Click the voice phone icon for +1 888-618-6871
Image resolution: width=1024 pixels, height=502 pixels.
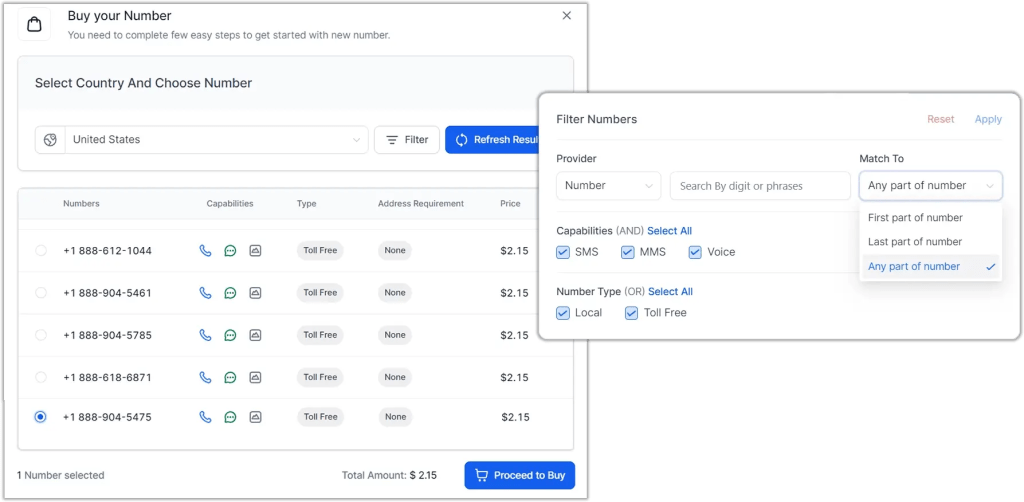click(x=205, y=377)
